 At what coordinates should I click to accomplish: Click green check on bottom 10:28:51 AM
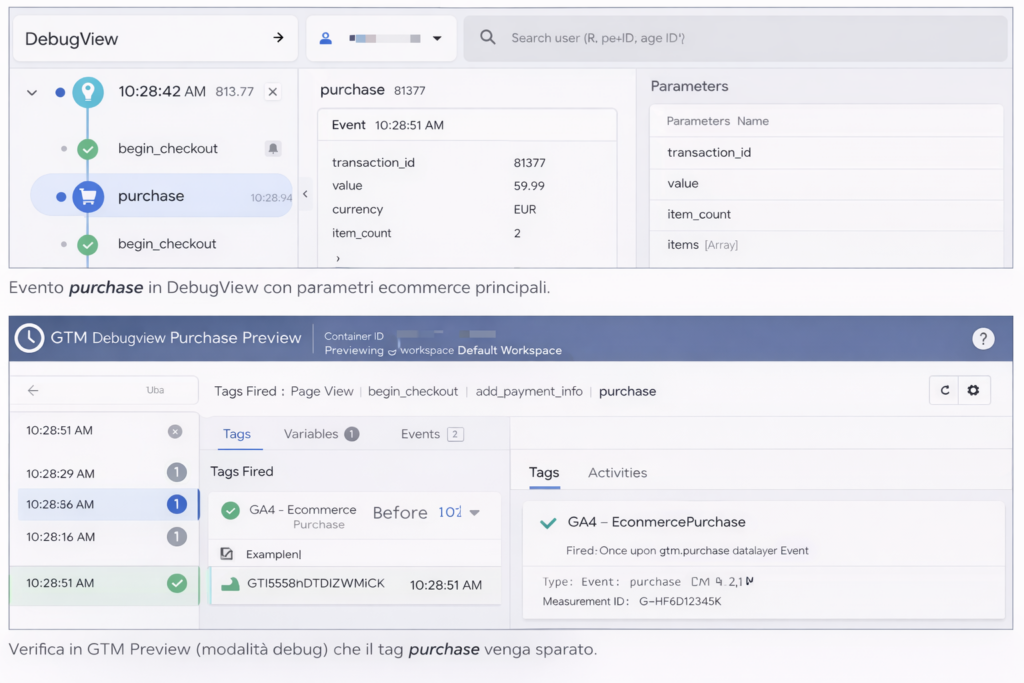tap(176, 583)
